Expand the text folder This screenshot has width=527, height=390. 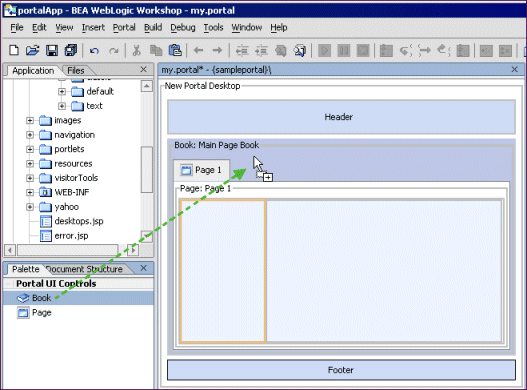(x=62, y=106)
